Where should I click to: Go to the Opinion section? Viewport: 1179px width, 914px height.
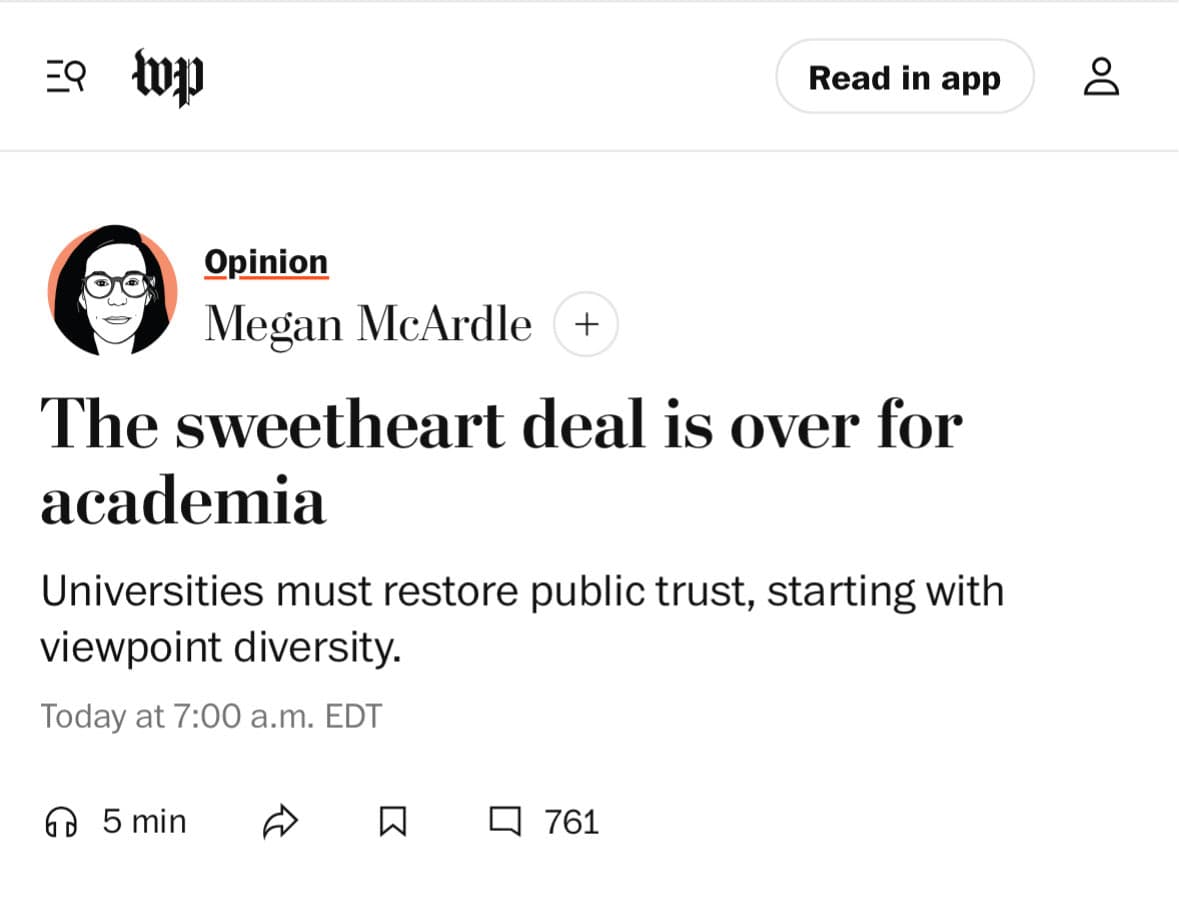tap(266, 261)
